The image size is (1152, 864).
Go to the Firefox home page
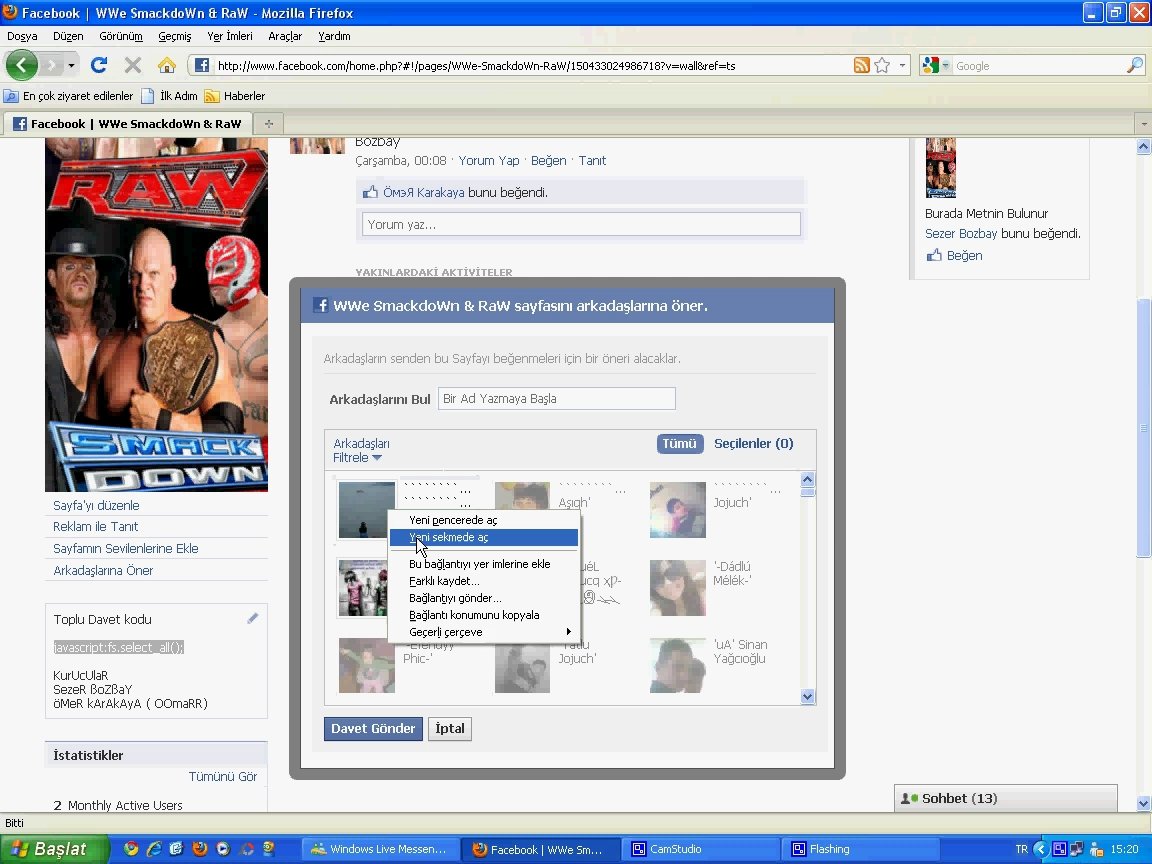(x=167, y=65)
